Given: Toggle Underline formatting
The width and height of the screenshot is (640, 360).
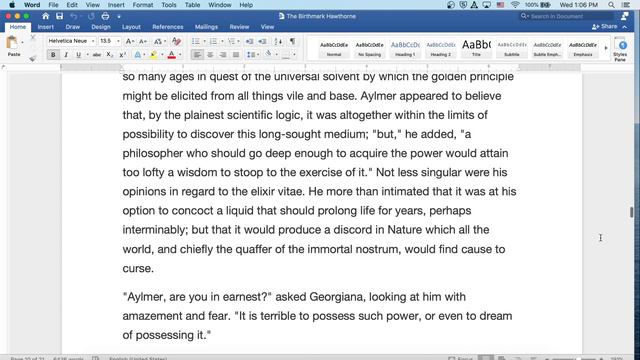Looking at the screenshot, I should [x=78, y=55].
